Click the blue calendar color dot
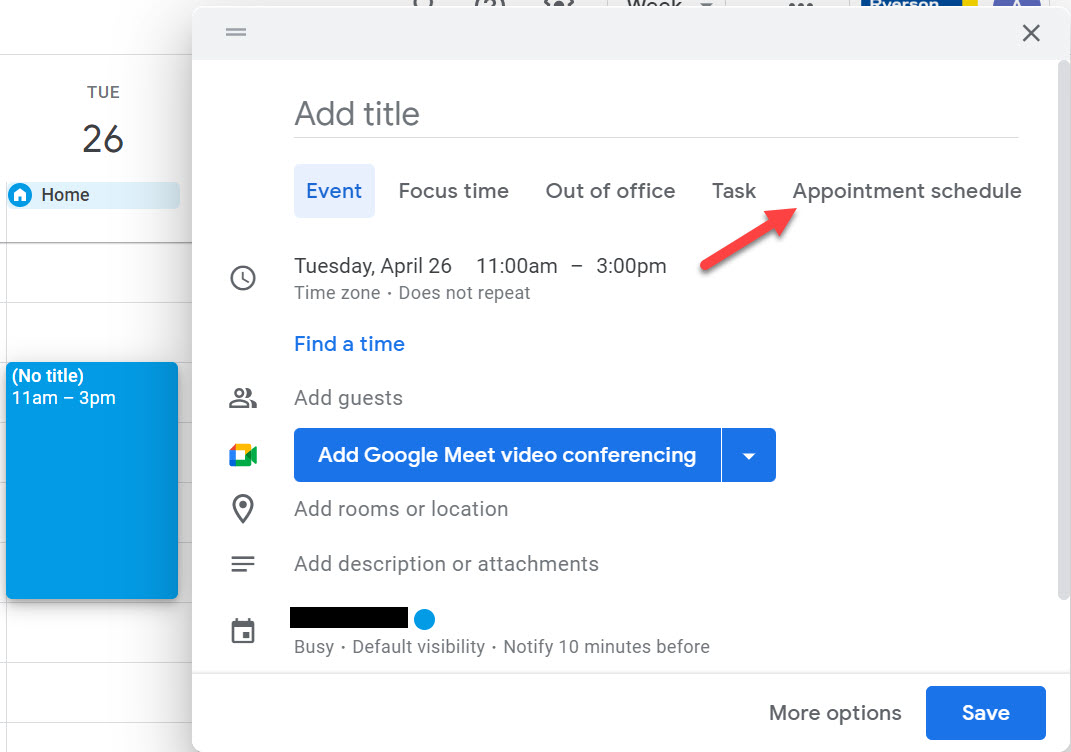 coord(424,619)
